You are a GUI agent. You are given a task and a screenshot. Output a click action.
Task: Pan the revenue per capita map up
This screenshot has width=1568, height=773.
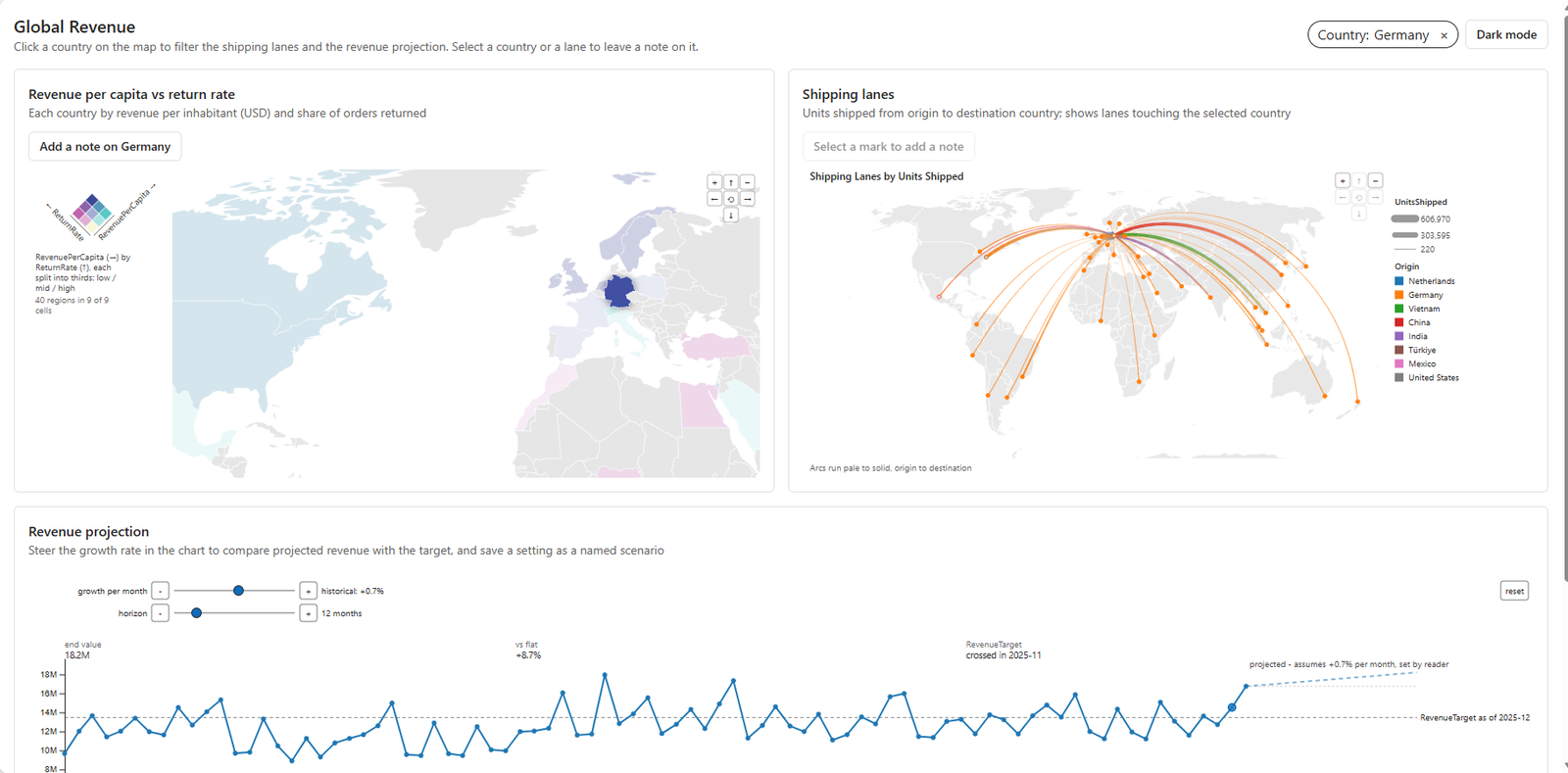pos(731,182)
